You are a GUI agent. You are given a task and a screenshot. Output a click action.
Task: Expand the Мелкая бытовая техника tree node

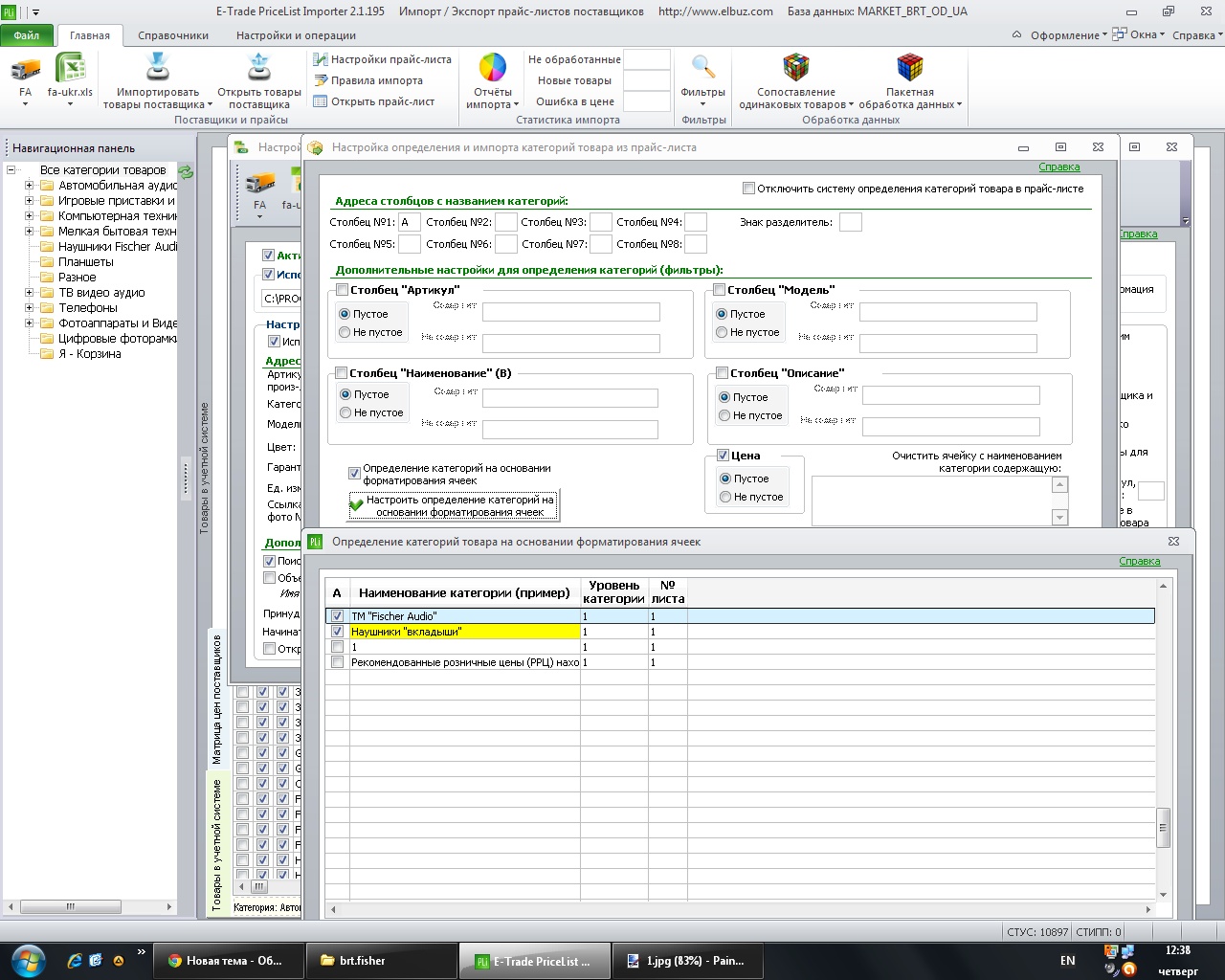[29, 232]
